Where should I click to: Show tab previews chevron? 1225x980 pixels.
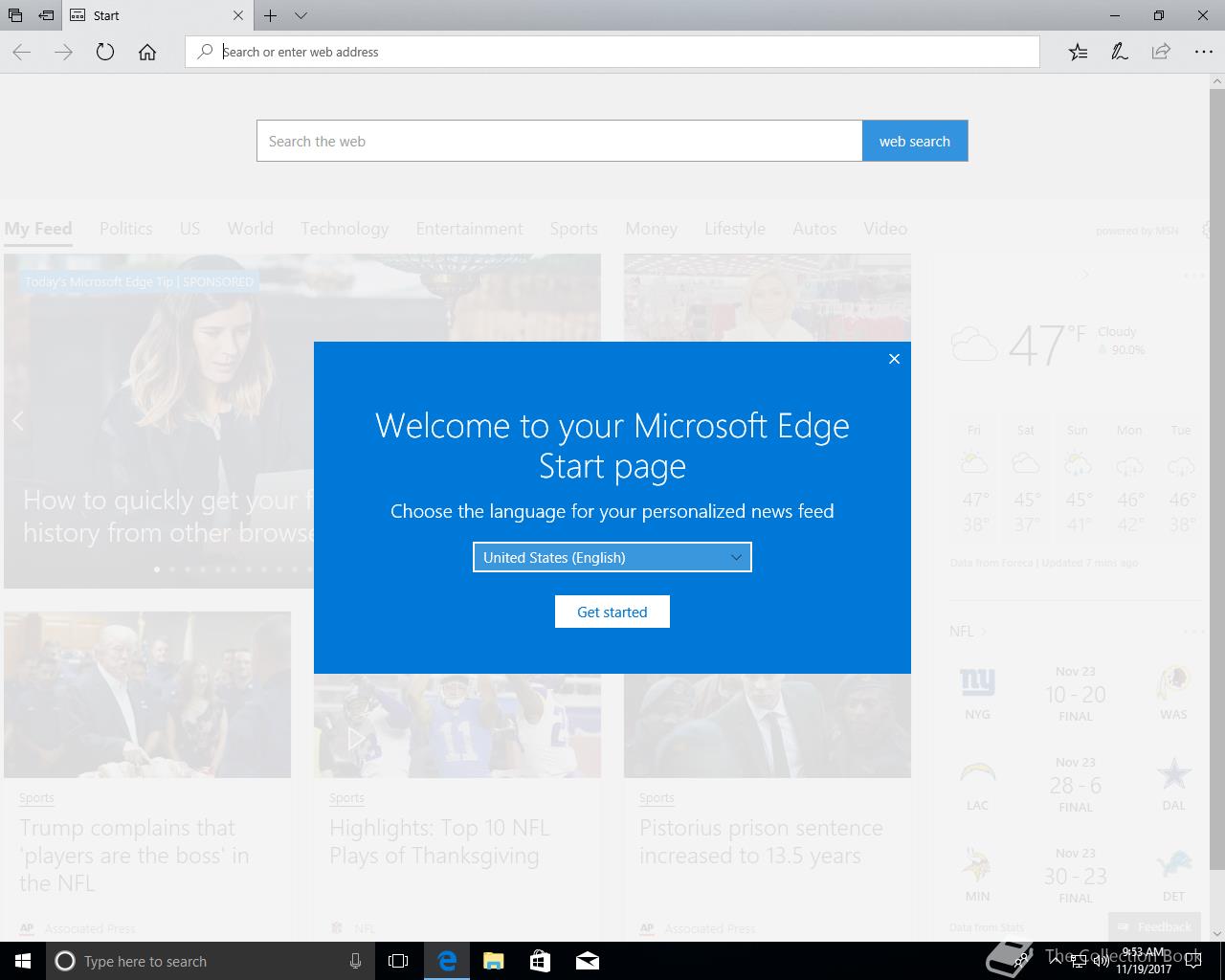pos(301,15)
